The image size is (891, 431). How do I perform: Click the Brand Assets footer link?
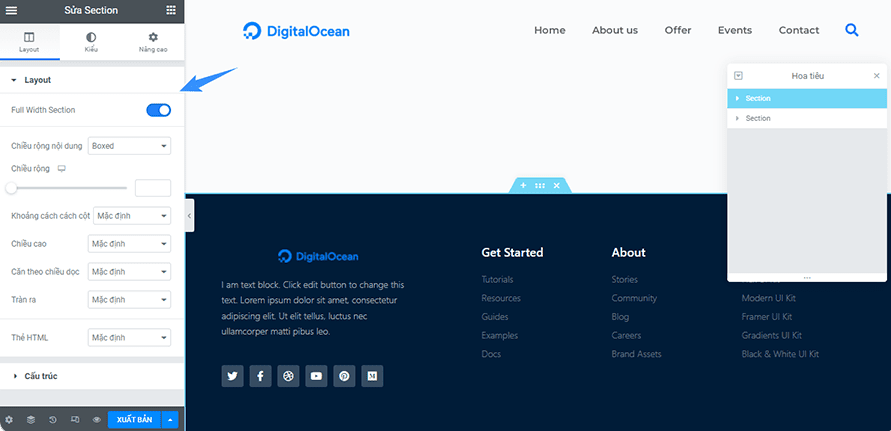click(x=636, y=354)
